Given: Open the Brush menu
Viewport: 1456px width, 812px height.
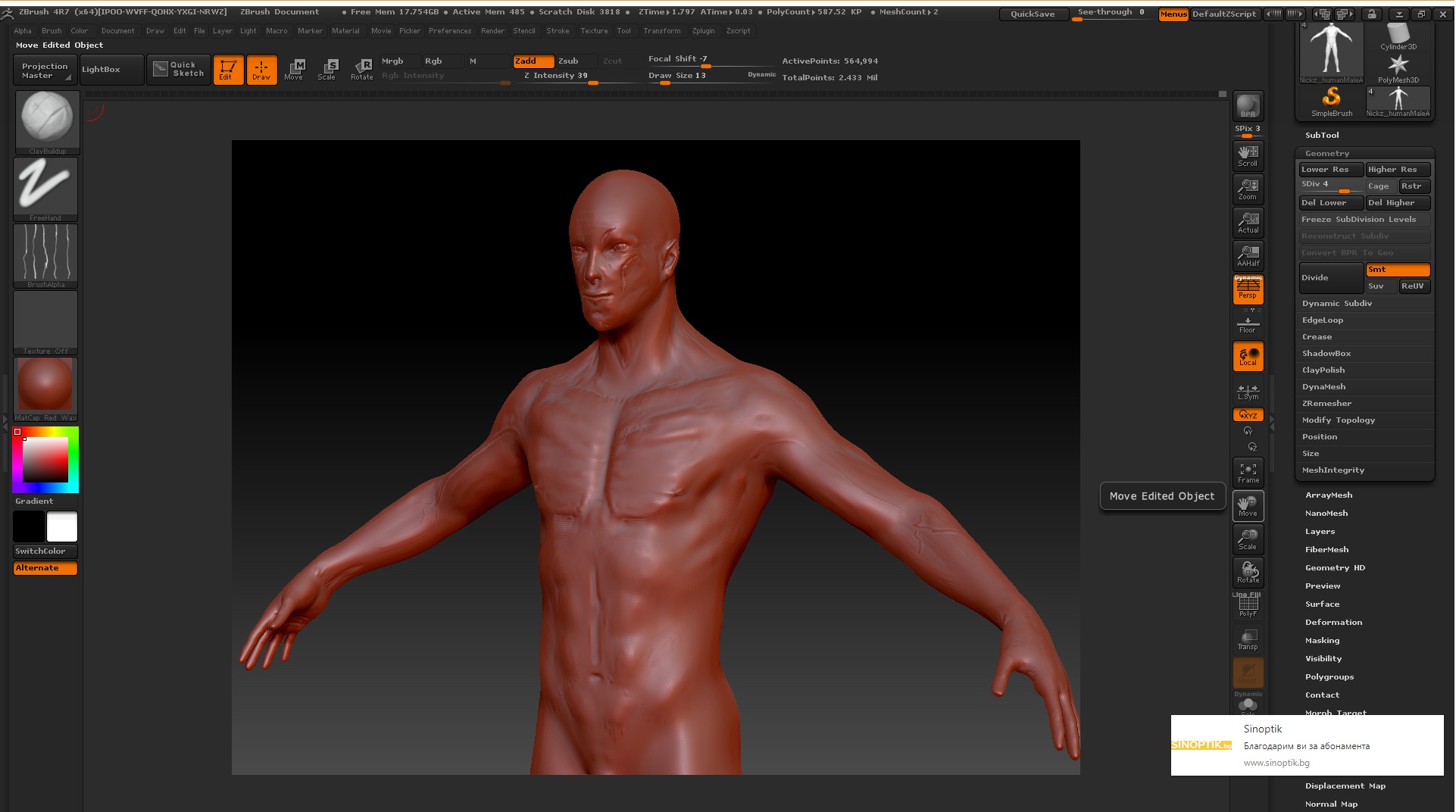Looking at the screenshot, I should coord(52,31).
